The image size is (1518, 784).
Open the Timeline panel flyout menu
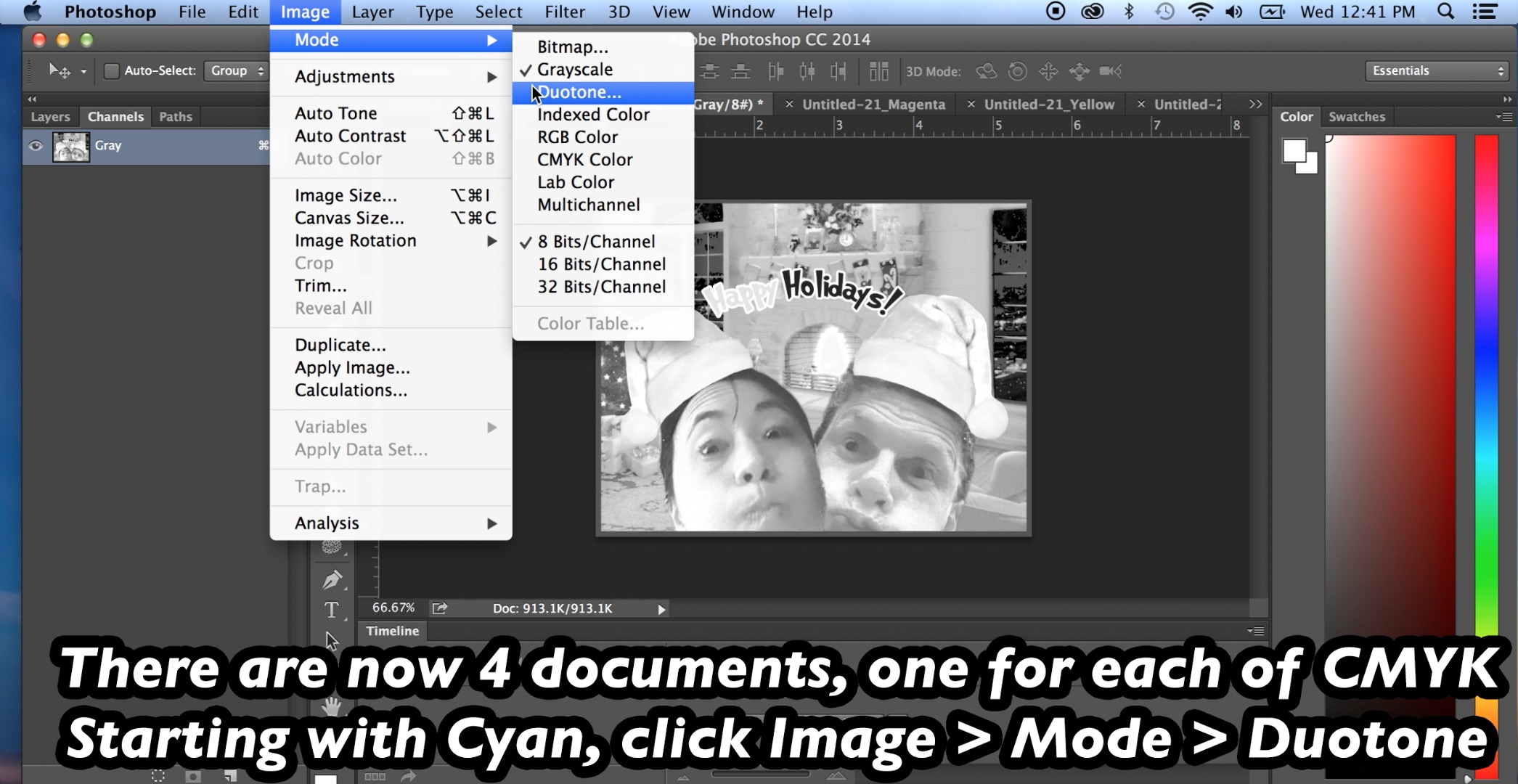[x=1256, y=631]
